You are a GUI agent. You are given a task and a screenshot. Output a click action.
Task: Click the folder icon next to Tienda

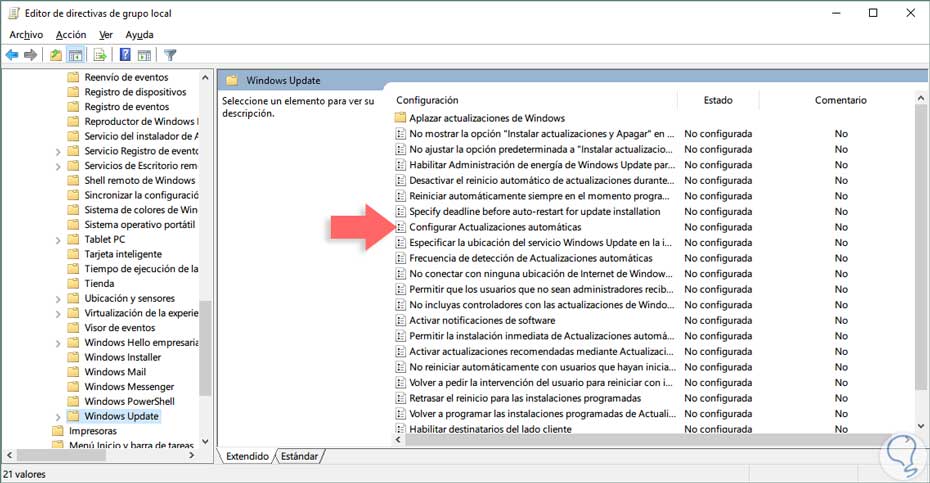point(74,284)
